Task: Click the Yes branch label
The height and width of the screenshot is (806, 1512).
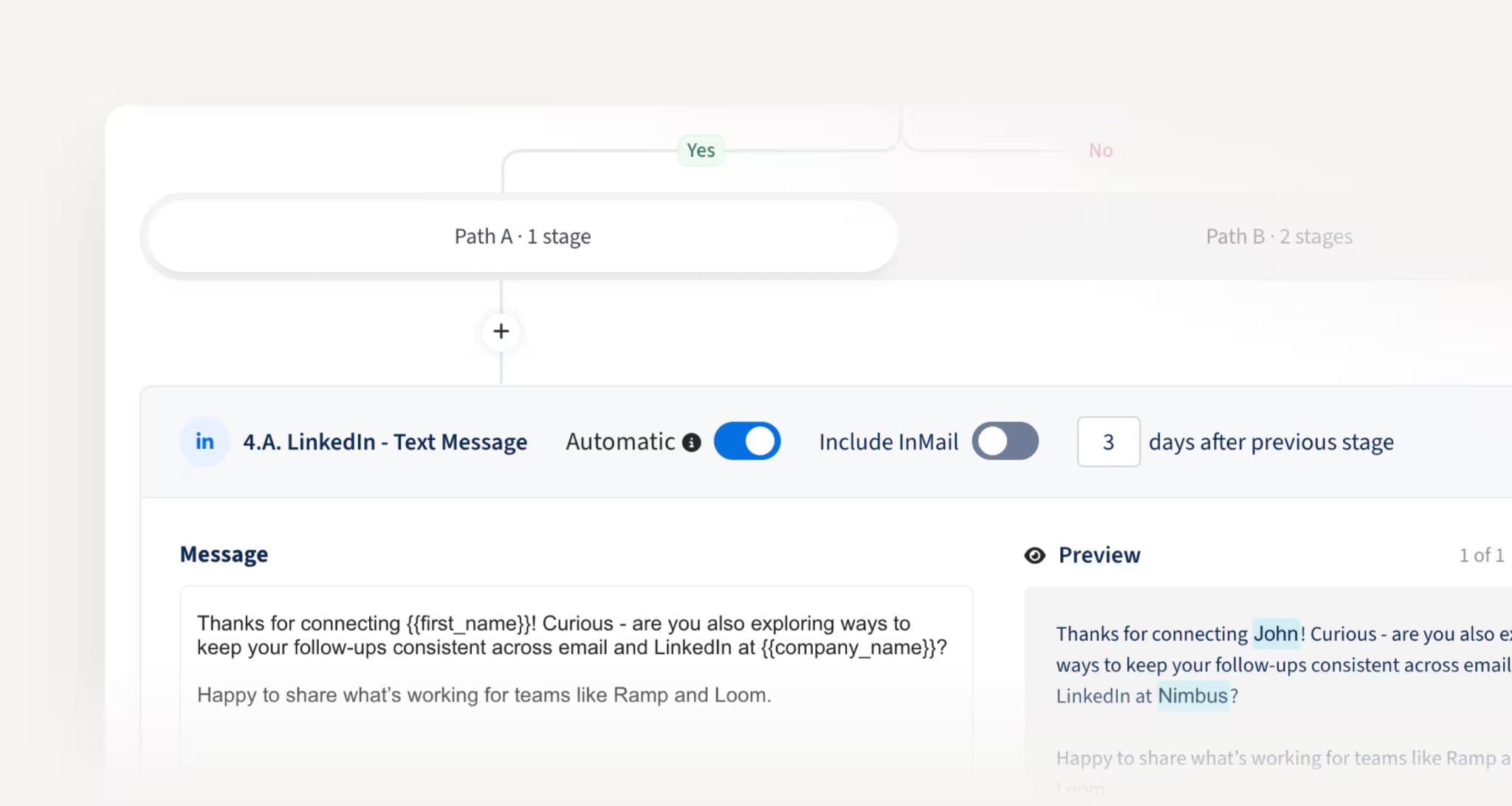Action: tap(701, 151)
